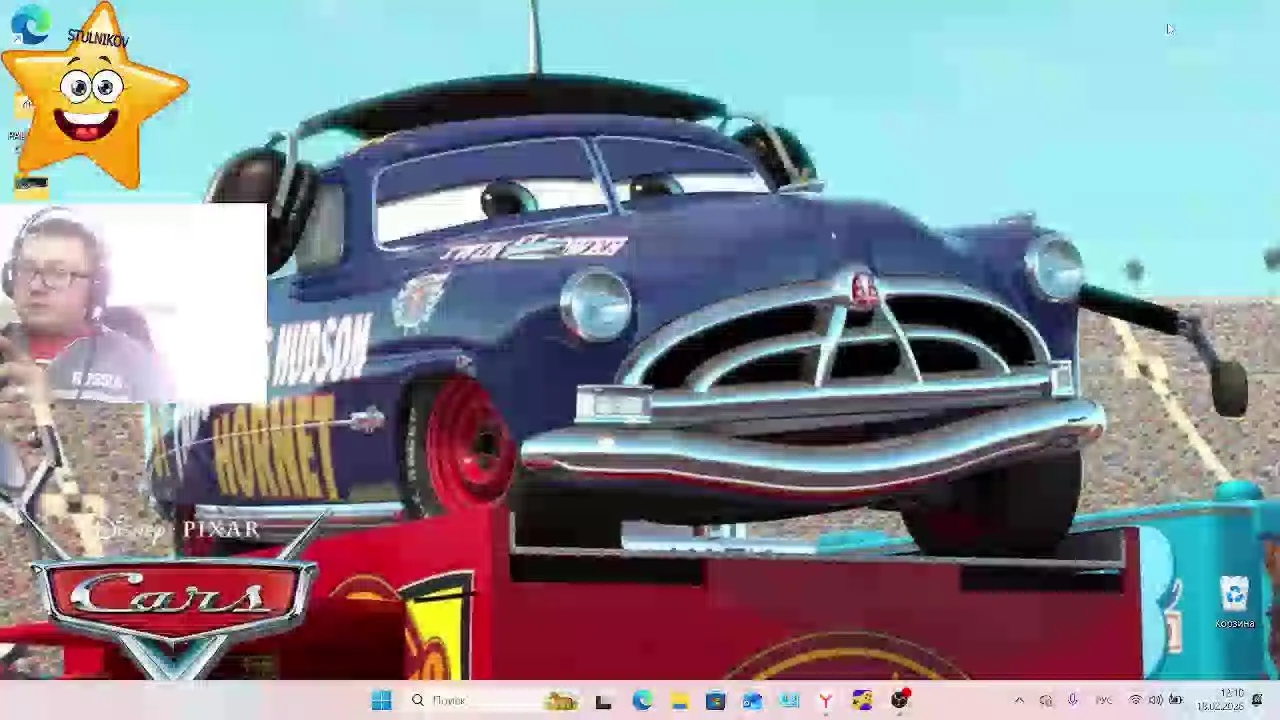Select the Microsoft Edge desktop shortcut
This screenshot has width=1280, height=720.
[x=31, y=25]
